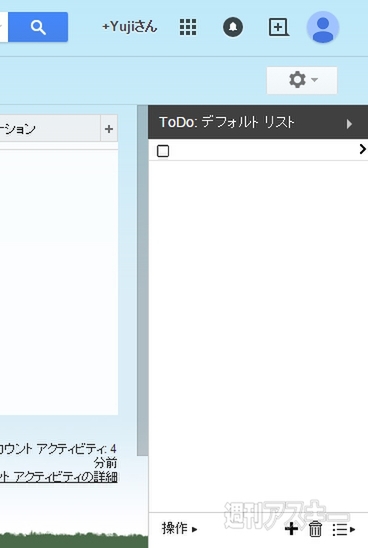Open the Google apps grid icon
The width and height of the screenshot is (368, 548).
click(x=188, y=27)
